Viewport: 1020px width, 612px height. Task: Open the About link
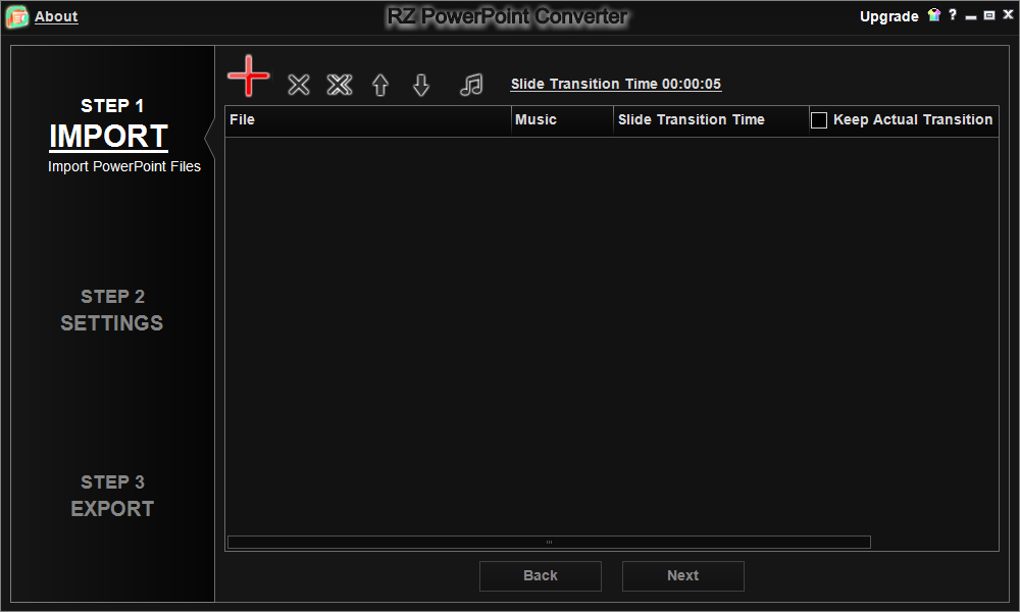tap(56, 17)
